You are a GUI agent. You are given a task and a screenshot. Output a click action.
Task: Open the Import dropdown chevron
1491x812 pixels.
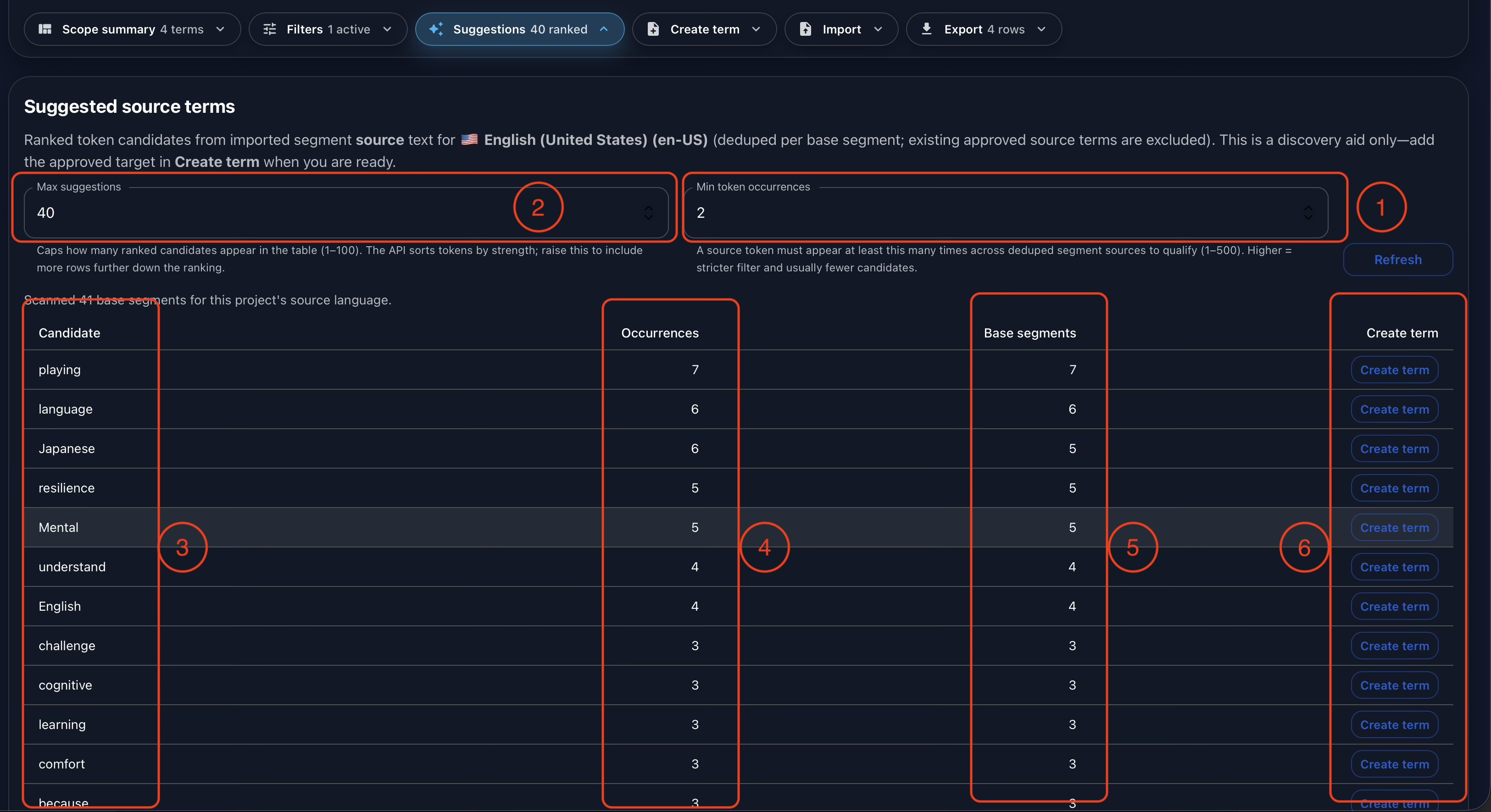point(878,29)
